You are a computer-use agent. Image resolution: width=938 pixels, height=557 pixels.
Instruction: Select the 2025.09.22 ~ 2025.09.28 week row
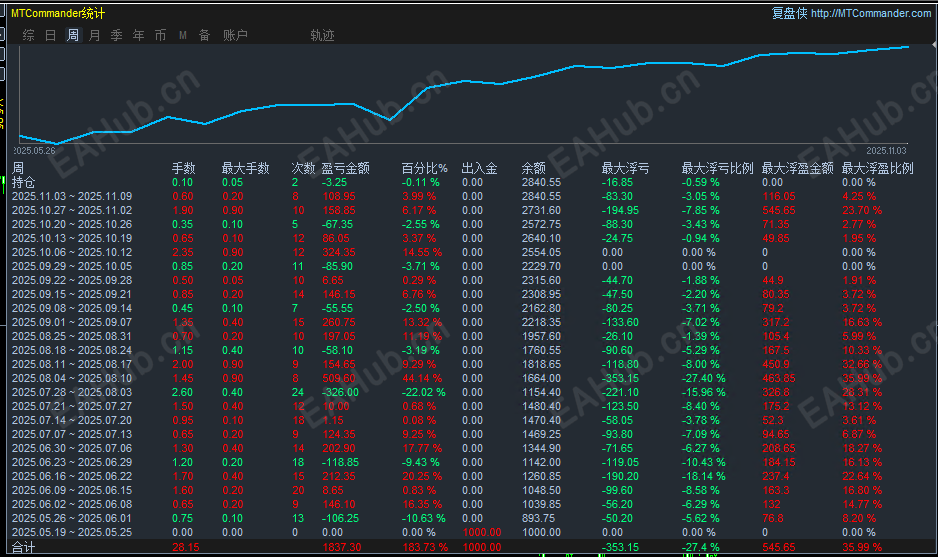click(470, 281)
